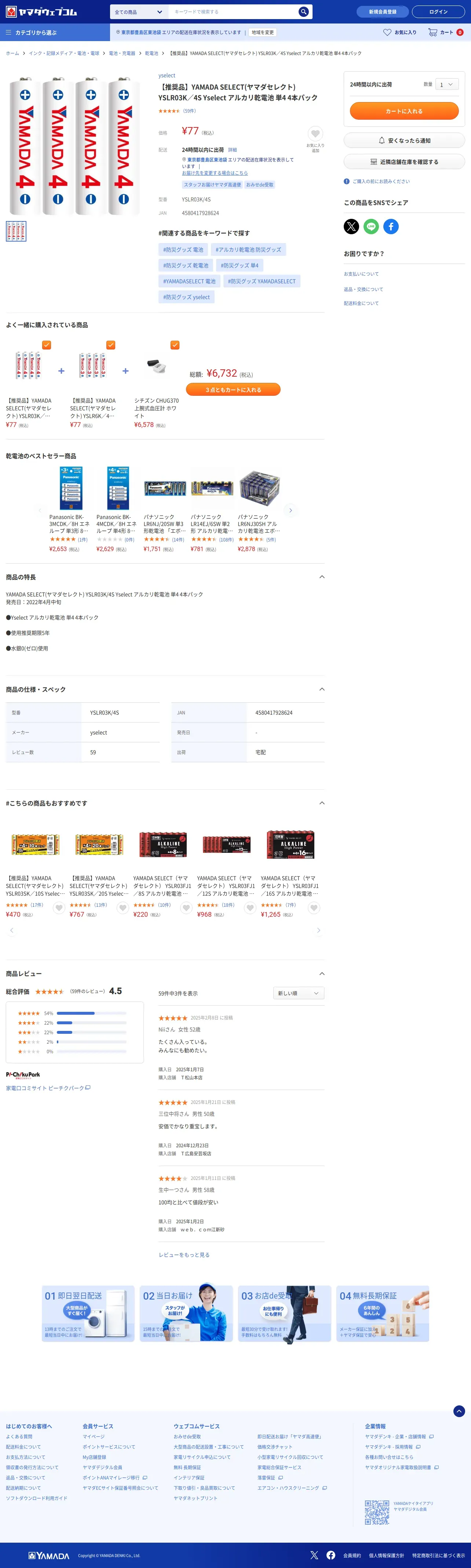Viewport: 471px width, 1568px height.
Task: Click change delivery destination link
Action: point(215,173)
